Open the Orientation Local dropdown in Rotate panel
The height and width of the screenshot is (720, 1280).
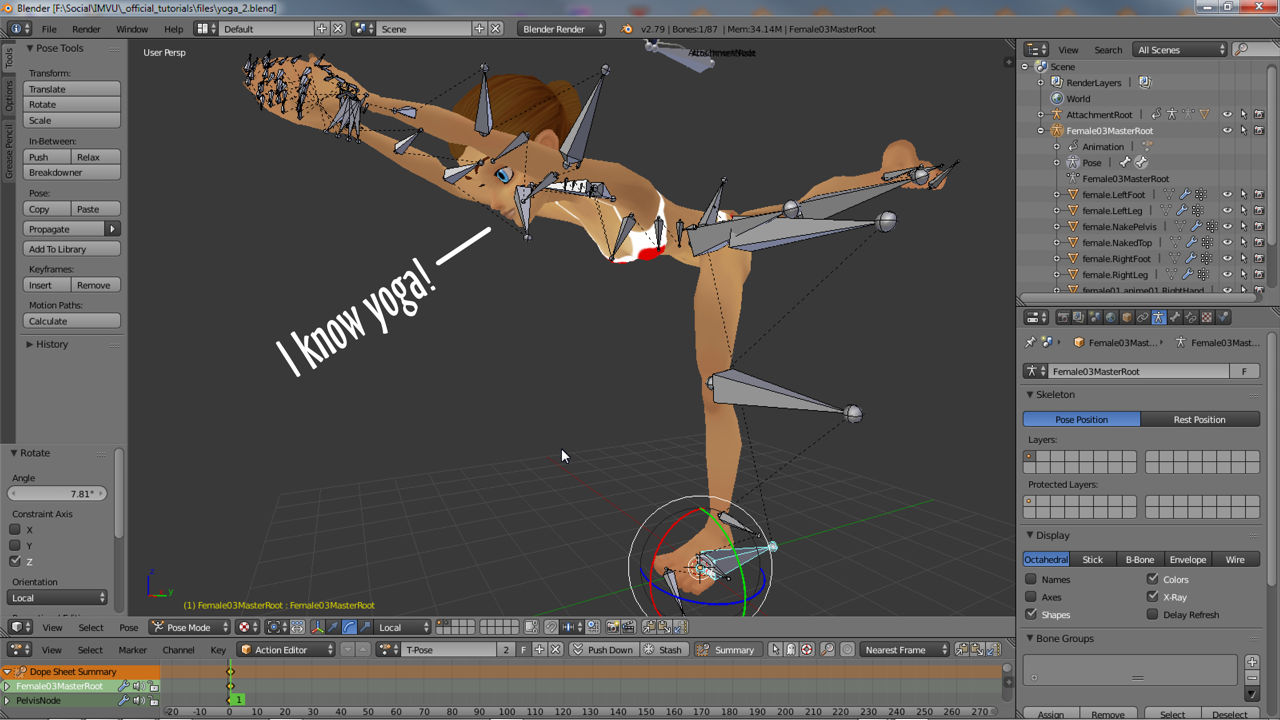(58, 597)
